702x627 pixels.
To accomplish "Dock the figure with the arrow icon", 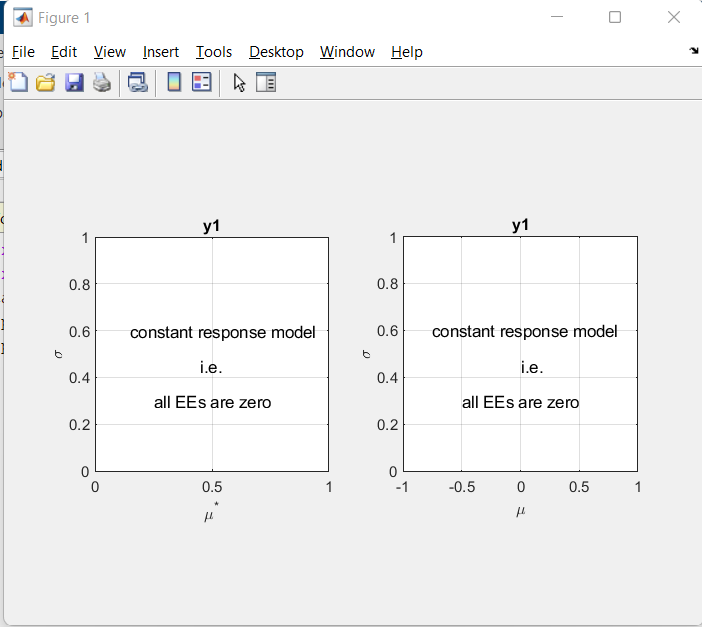I will click(x=693, y=51).
